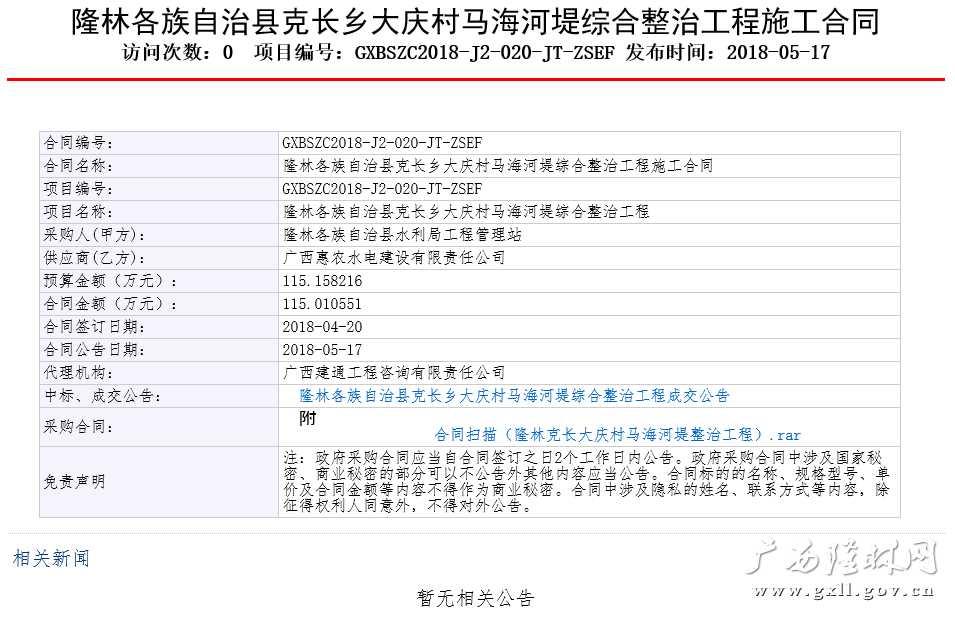Click the disclaimer note paragraph text
Image resolution: width=955 pixels, height=617 pixels.
click(x=587, y=482)
